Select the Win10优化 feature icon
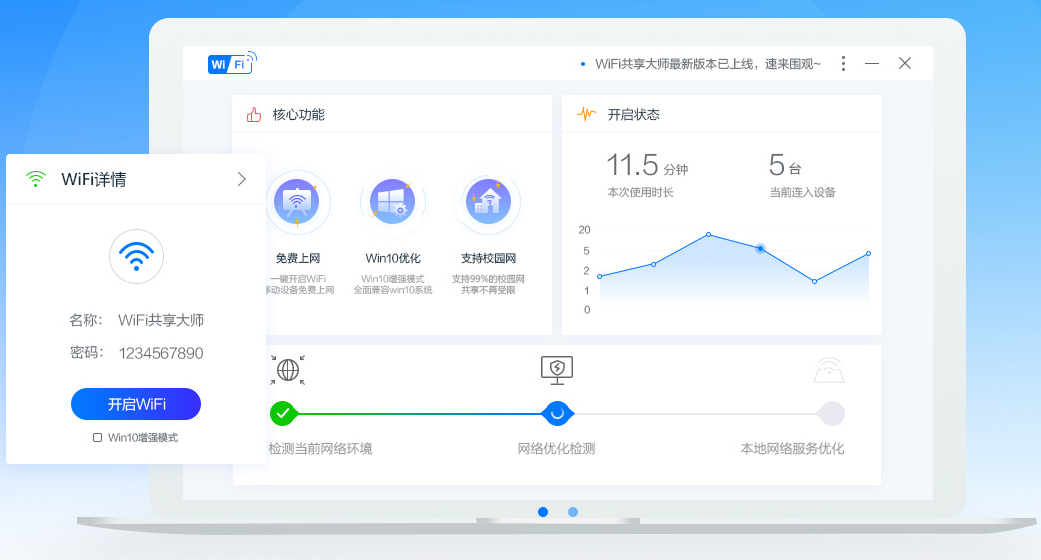This screenshot has height=560, width=1041. 392,202
